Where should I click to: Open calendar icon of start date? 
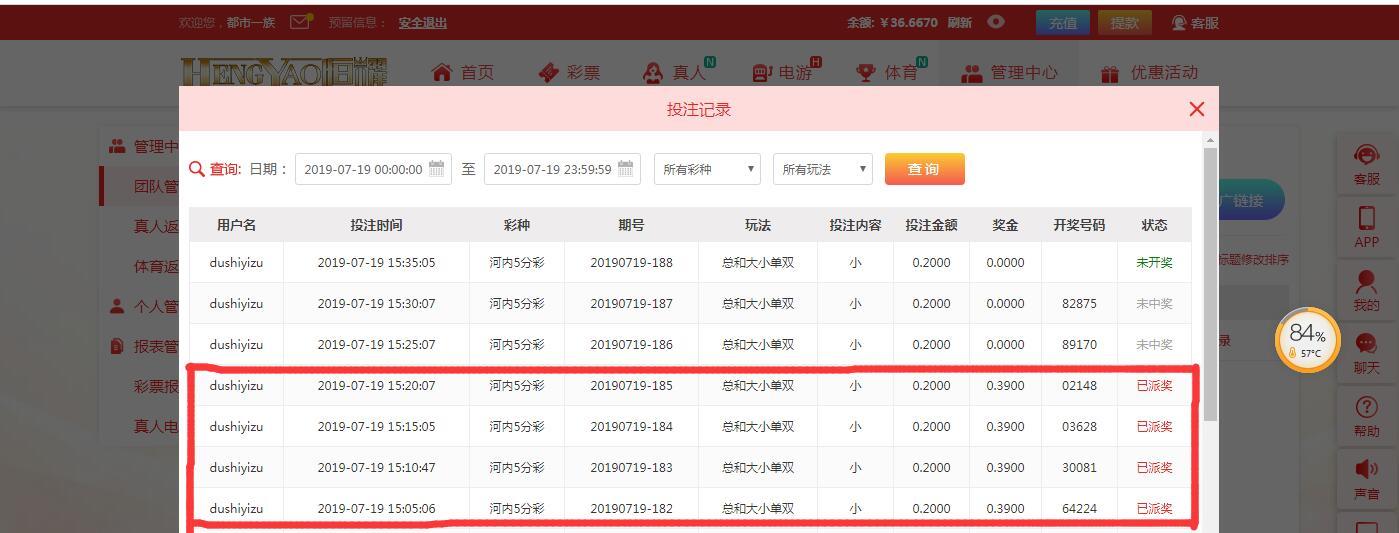click(x=436, y=168)
